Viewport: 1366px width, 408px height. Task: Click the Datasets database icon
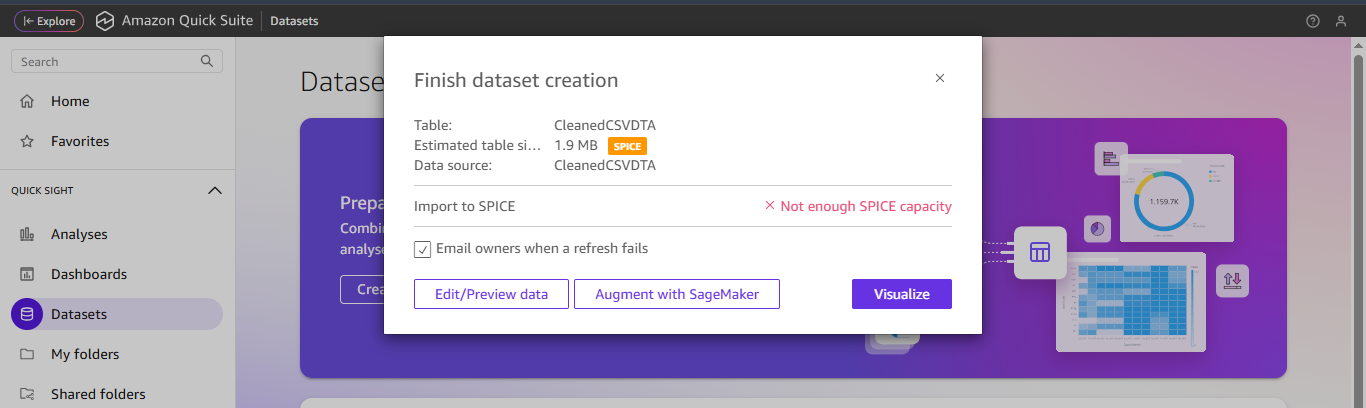pos(27,314)
